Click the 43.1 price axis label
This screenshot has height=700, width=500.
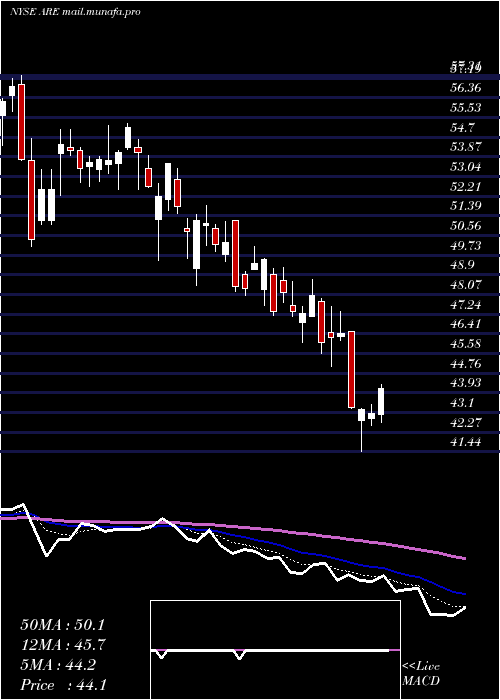462,402
